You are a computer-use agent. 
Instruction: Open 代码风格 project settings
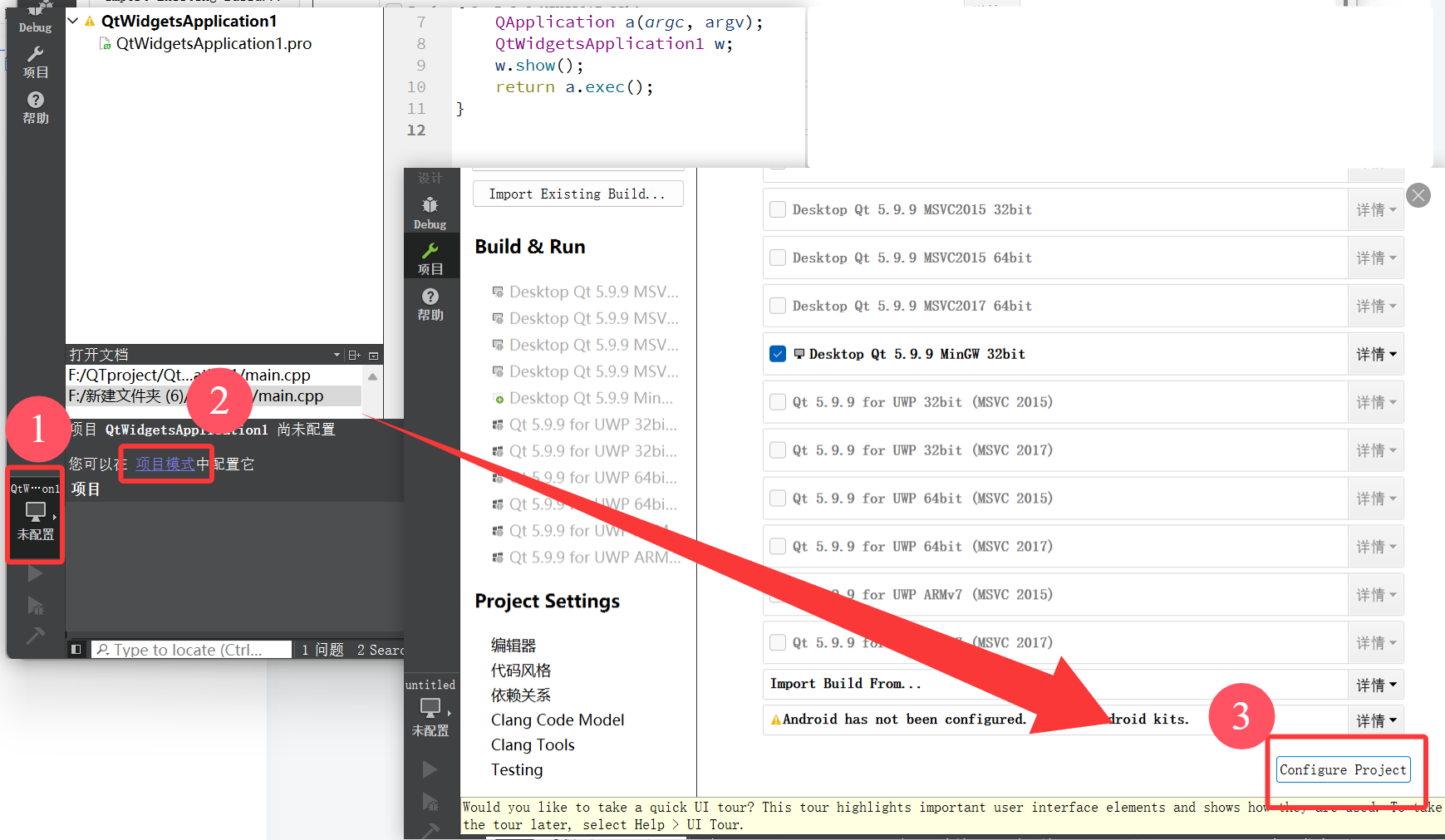521,671
